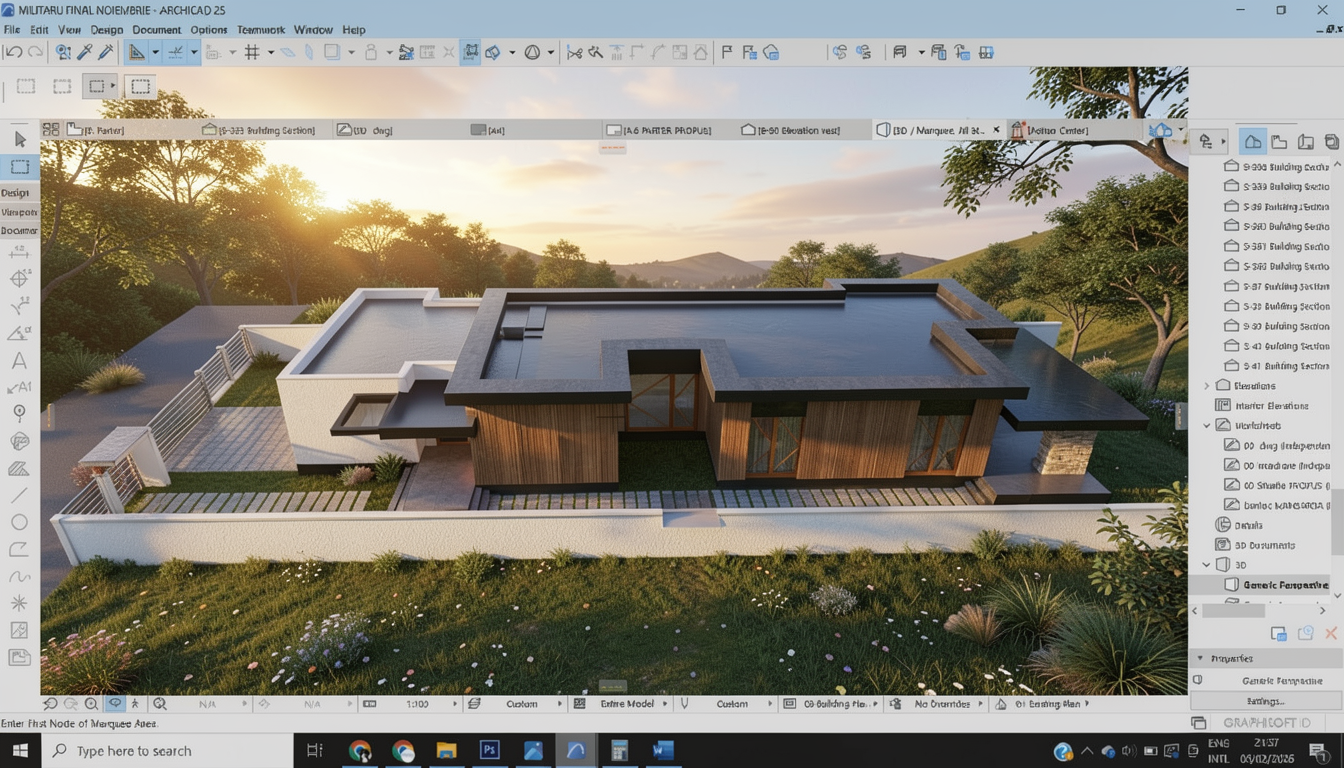Open Photoshop from the Windows taskbar
Screen dimensions: 1344x768
coord(490,750)
